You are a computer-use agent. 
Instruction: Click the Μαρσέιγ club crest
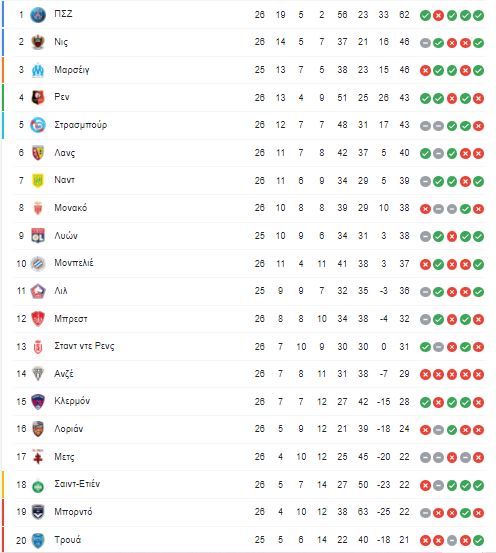click(x=38, y=70)
